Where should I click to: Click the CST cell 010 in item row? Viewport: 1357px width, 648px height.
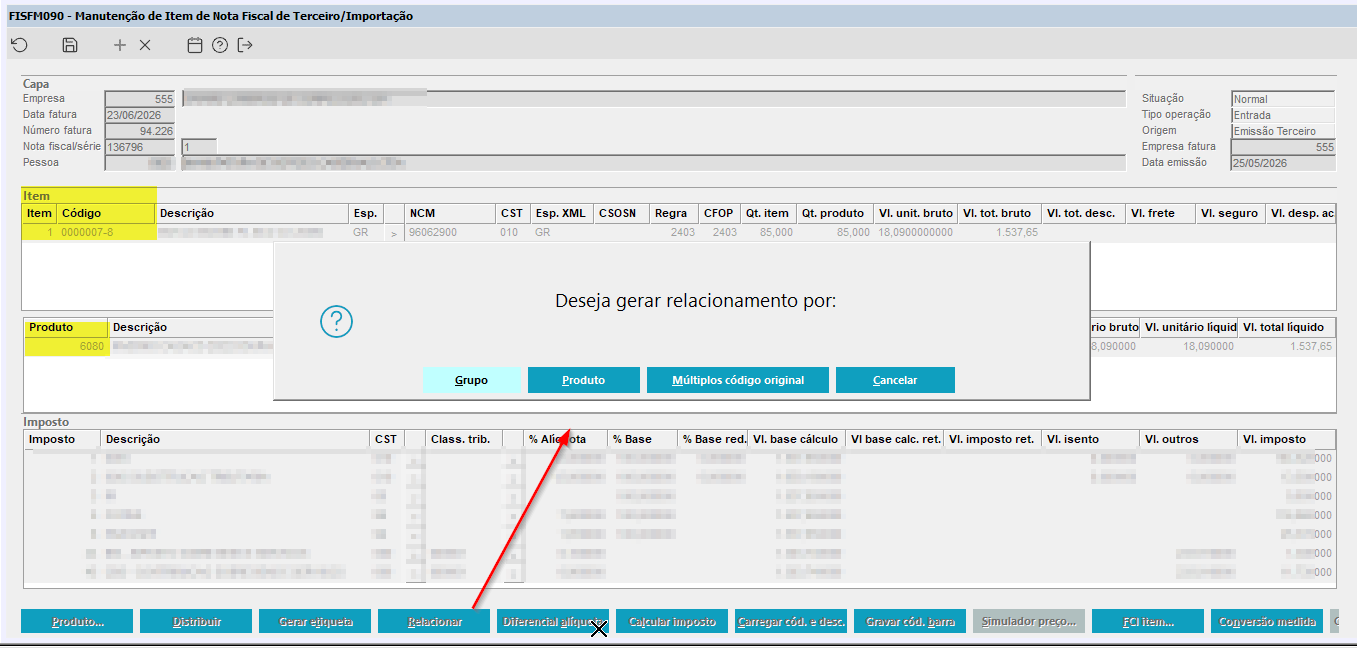coord(513,232)
